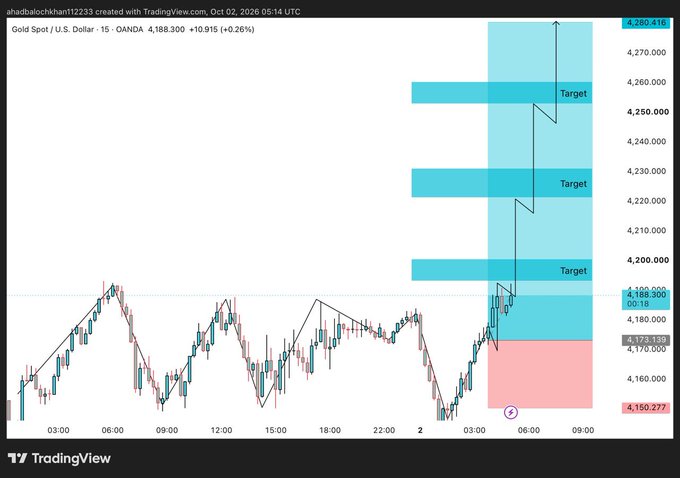Click the 4,200.000 price axis label

(648, 260)
